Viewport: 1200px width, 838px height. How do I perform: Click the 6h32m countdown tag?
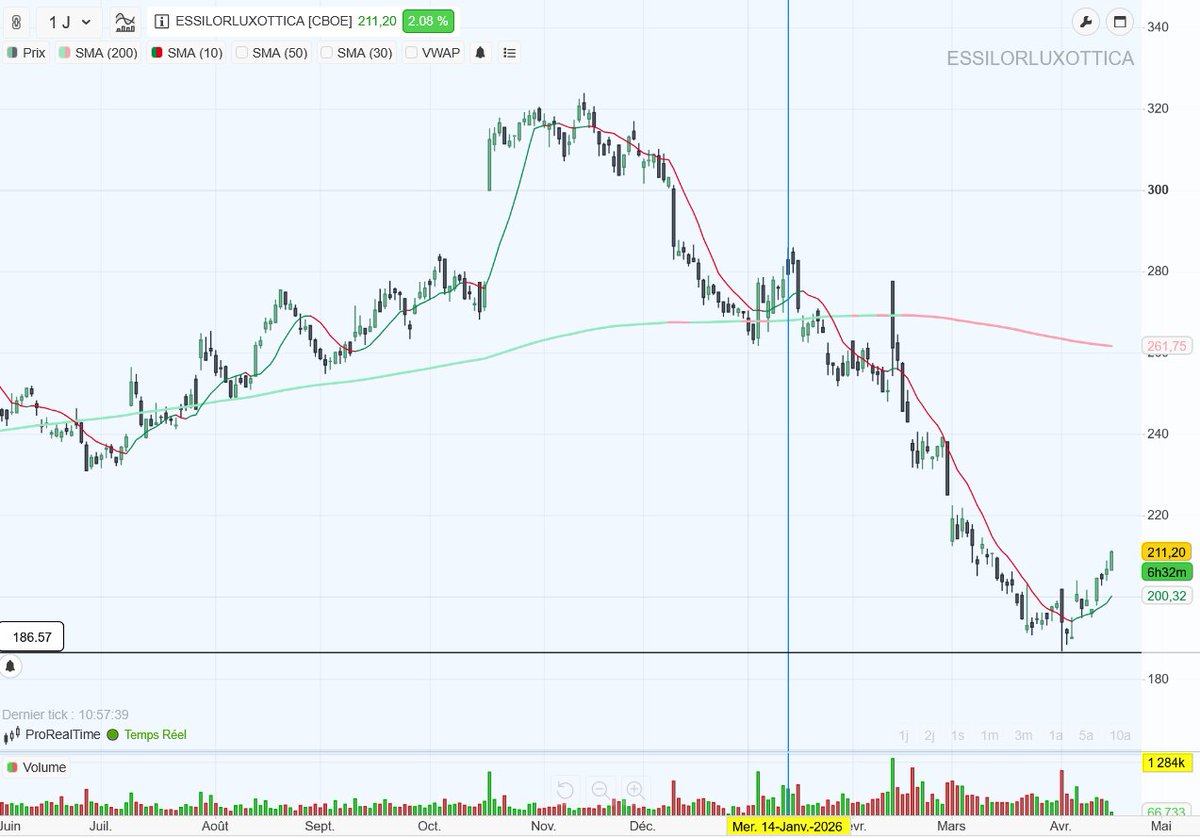1167,572
